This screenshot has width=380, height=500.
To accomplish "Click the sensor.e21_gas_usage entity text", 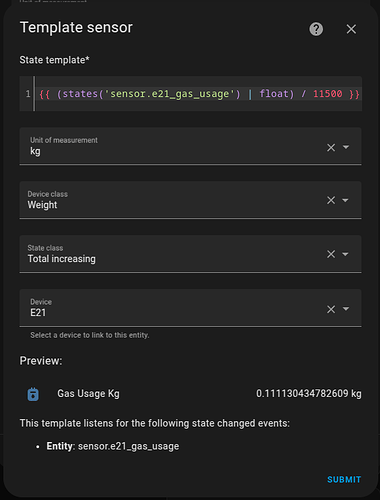I will 128,446.
